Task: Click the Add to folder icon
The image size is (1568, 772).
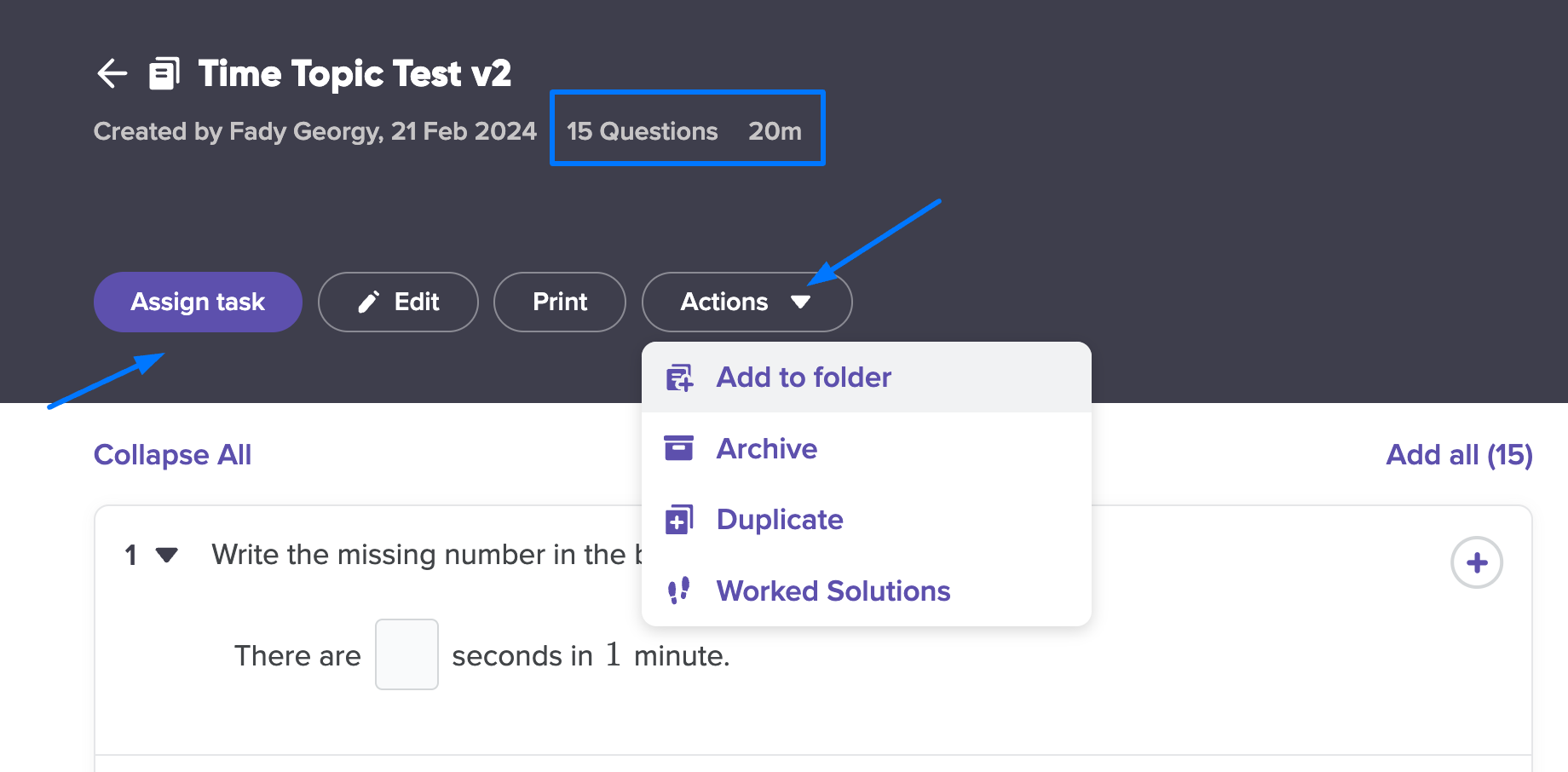Action: [679, 377]
